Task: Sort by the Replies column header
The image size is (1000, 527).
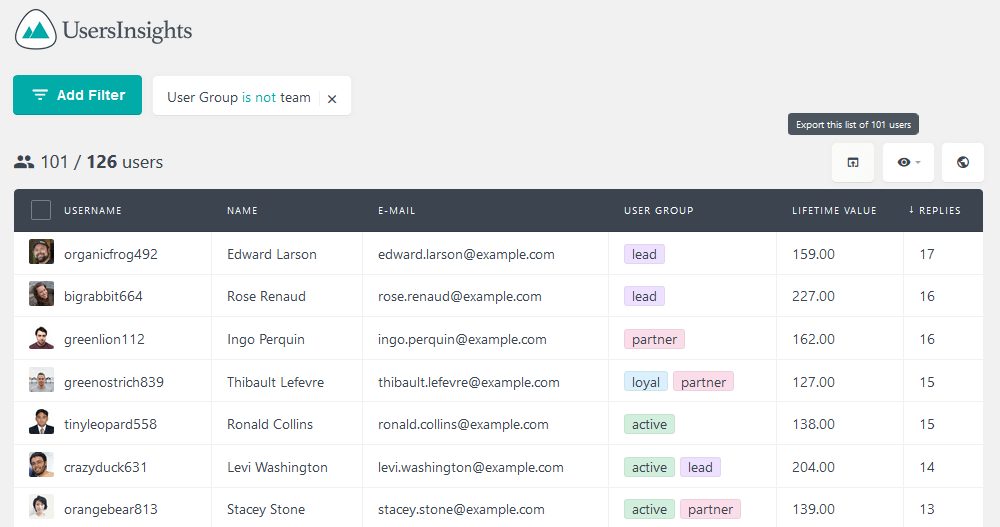Action: (x=934, y=210)
